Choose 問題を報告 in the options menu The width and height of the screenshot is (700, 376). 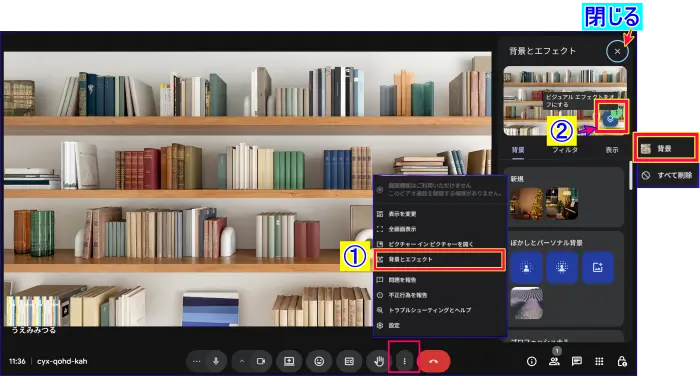tap(440, 280)
